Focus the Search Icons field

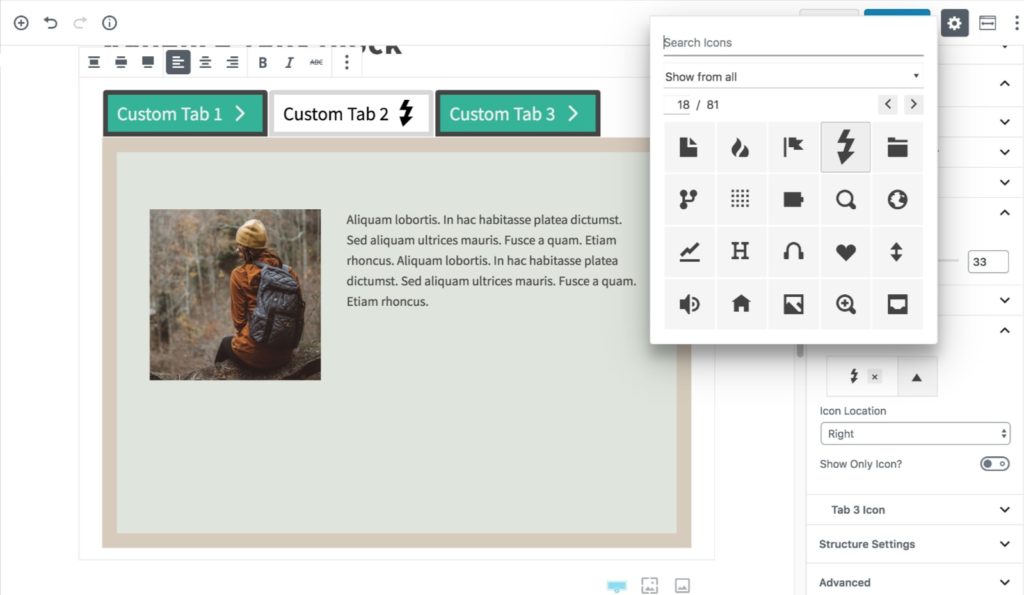tap(793, 42)
